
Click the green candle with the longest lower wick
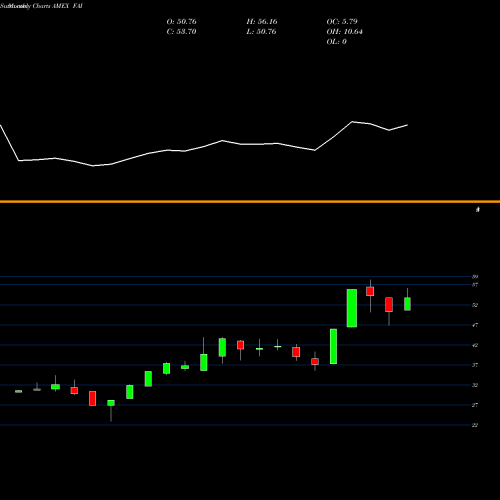coord(111,411)
